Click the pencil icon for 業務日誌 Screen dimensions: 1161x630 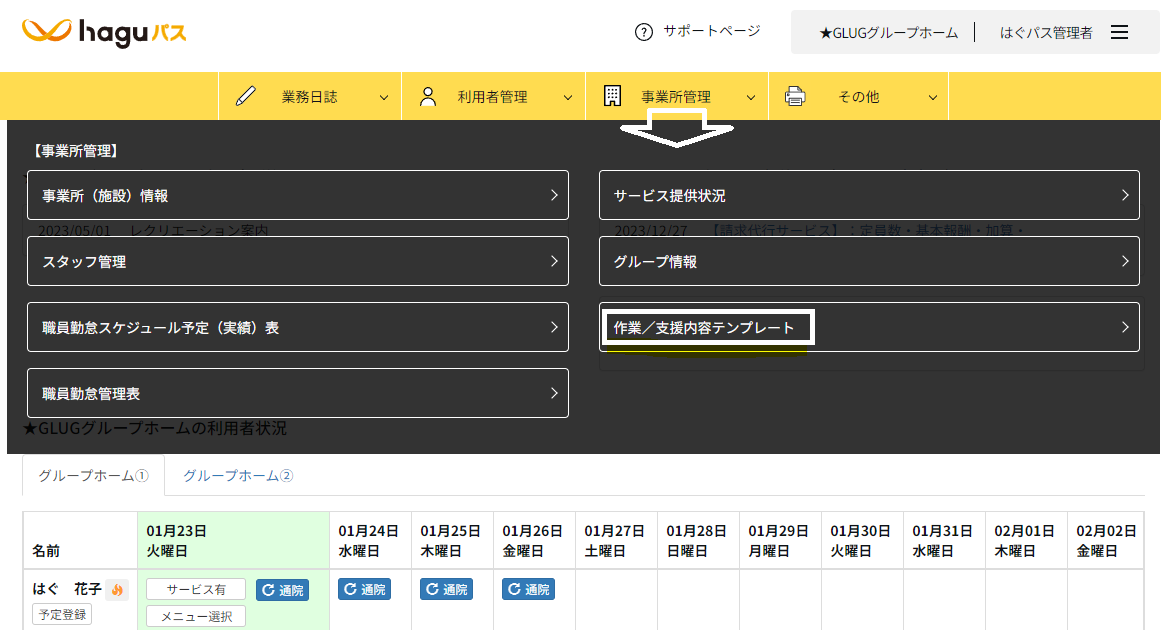tap(245, 97)
